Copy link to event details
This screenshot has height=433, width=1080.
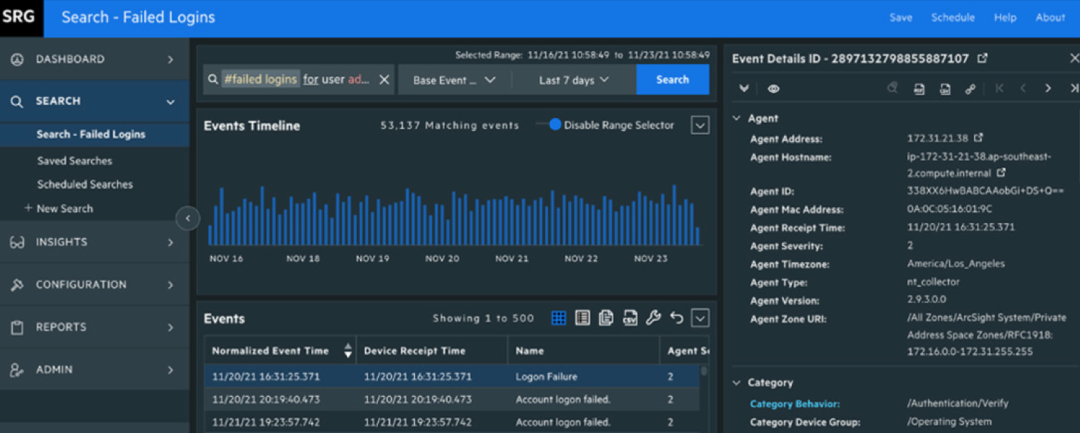[969, 89]
